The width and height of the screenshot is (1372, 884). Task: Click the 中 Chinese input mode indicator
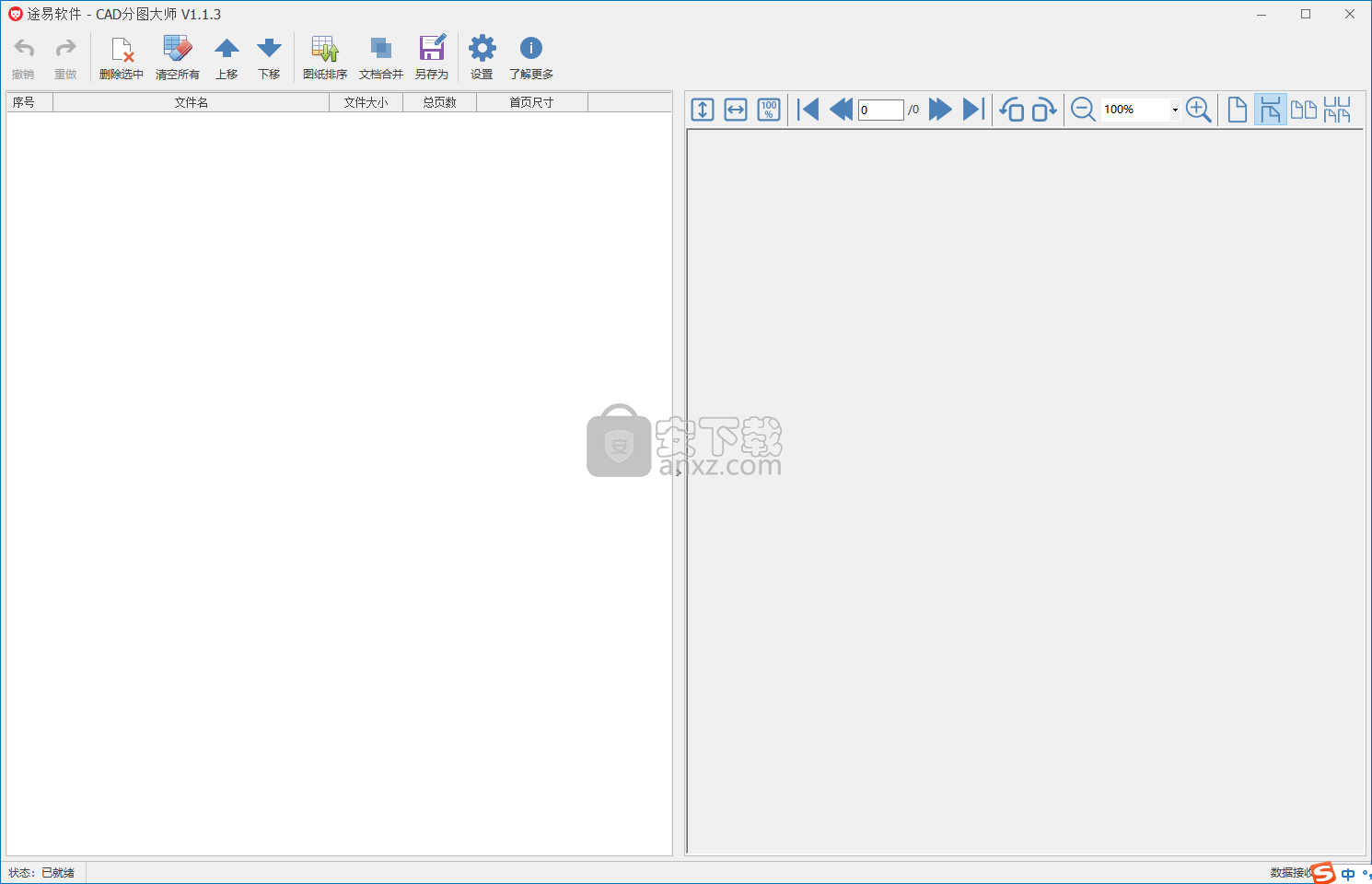[1348, 874]
